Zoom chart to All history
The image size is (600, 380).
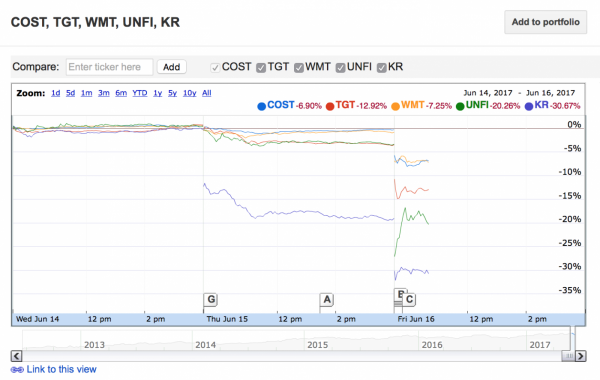click(207, 93)
